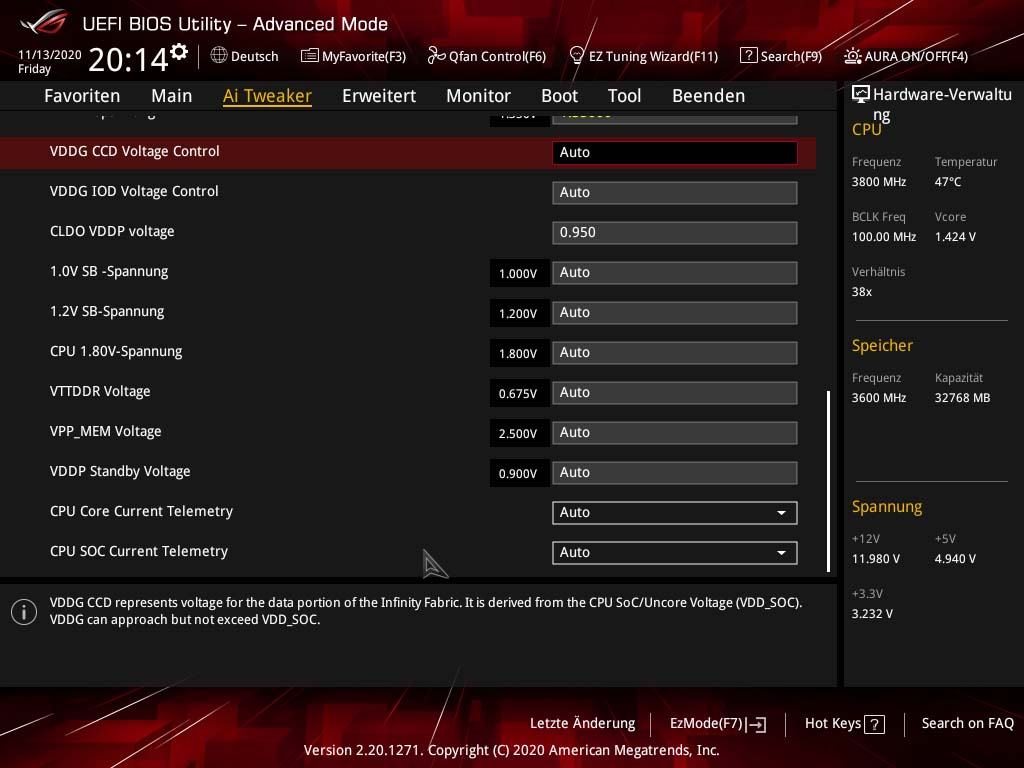
Task: Open Qfan Control fan icon
Action: (436, 56)
